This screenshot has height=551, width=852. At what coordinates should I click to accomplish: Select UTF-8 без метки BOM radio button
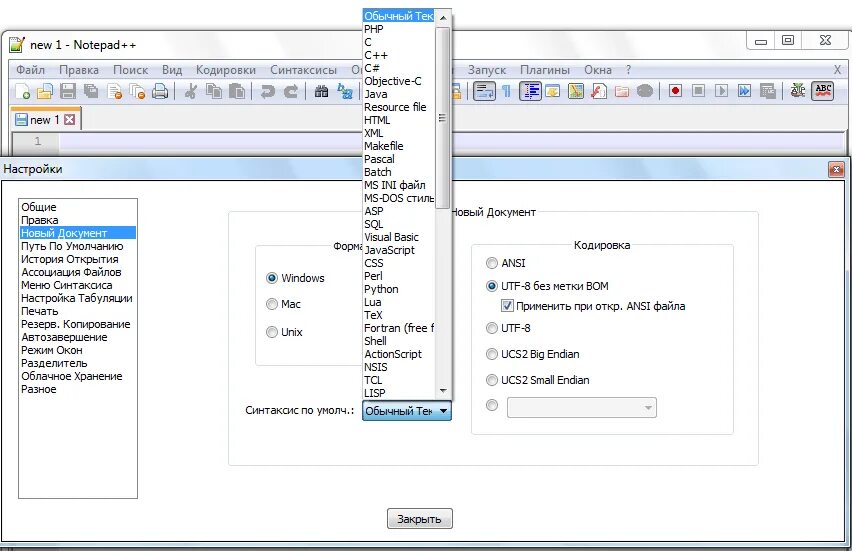[492, 286]
